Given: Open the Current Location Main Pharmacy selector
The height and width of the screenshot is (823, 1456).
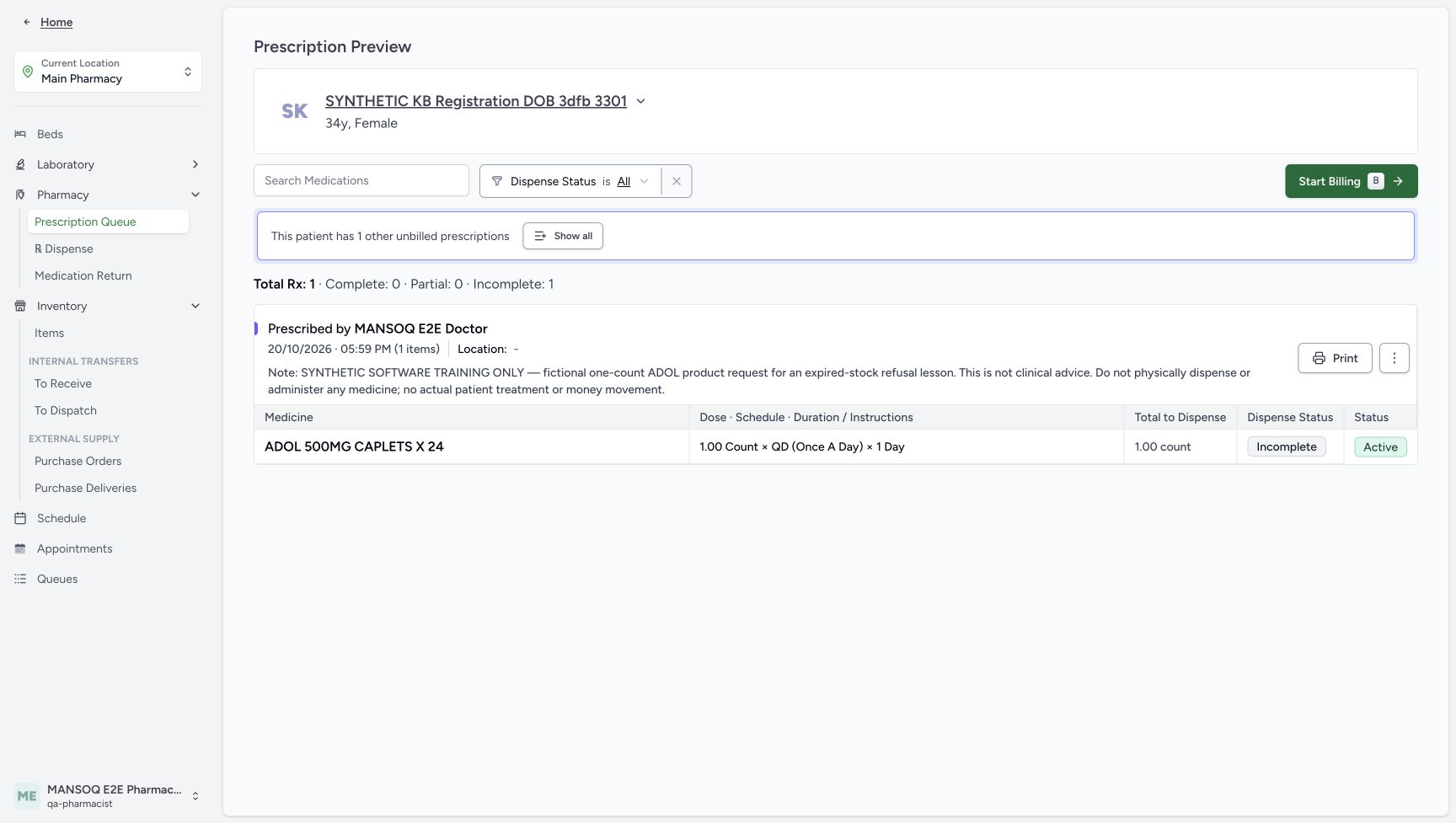Looking at the screenshot, I should (x=108, y=72).
